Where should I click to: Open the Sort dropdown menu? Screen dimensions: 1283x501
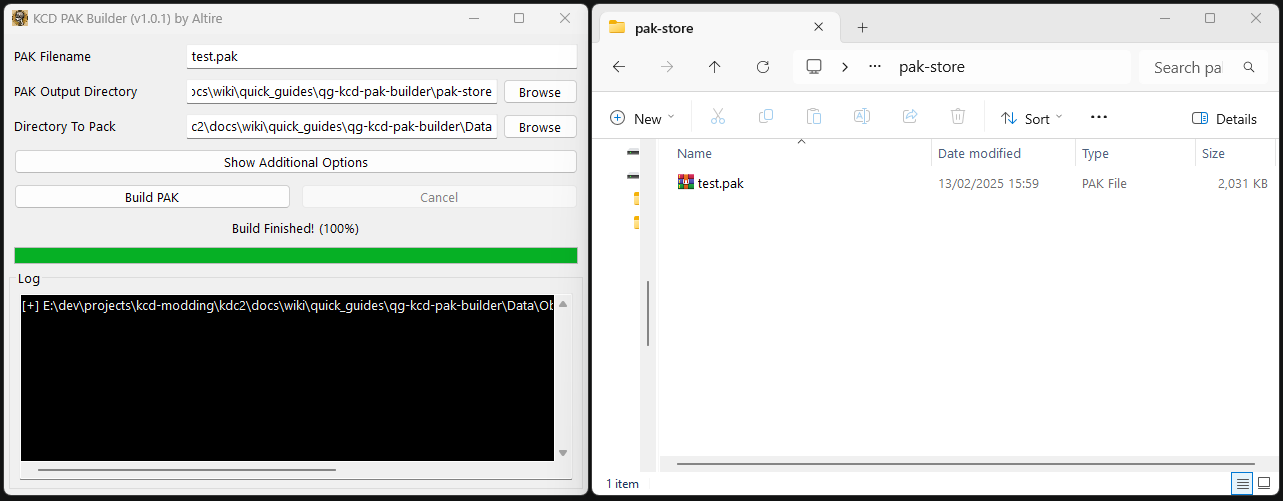click(x=1031, y=118)
